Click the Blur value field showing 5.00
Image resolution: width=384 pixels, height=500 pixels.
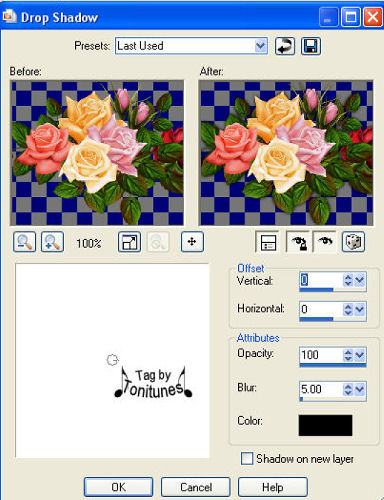[321, 389]
